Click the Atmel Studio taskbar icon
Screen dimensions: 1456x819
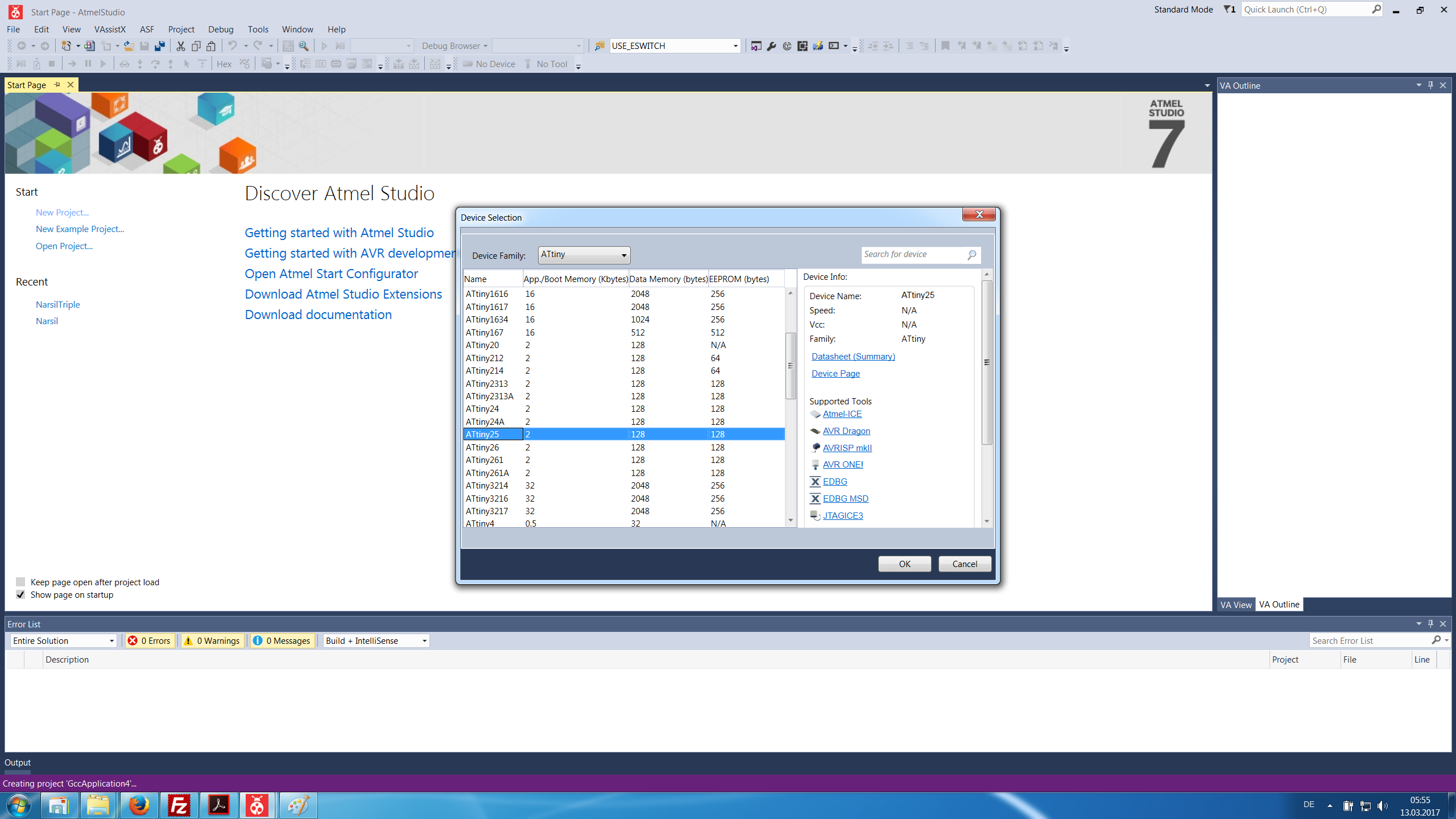click(x=258, y=805)
